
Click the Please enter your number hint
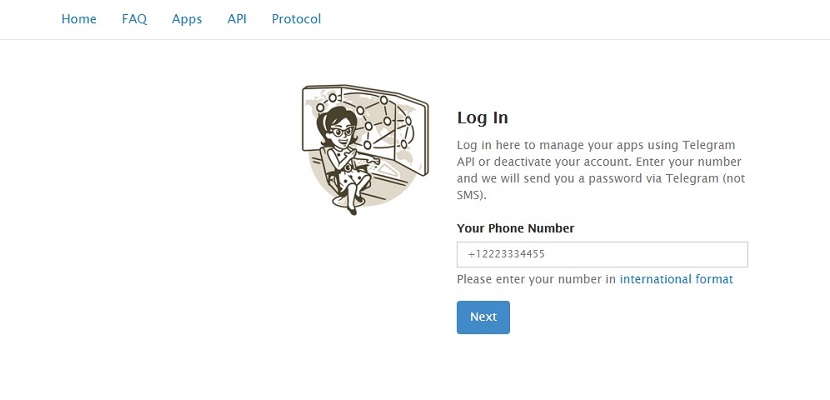[536, 279]
